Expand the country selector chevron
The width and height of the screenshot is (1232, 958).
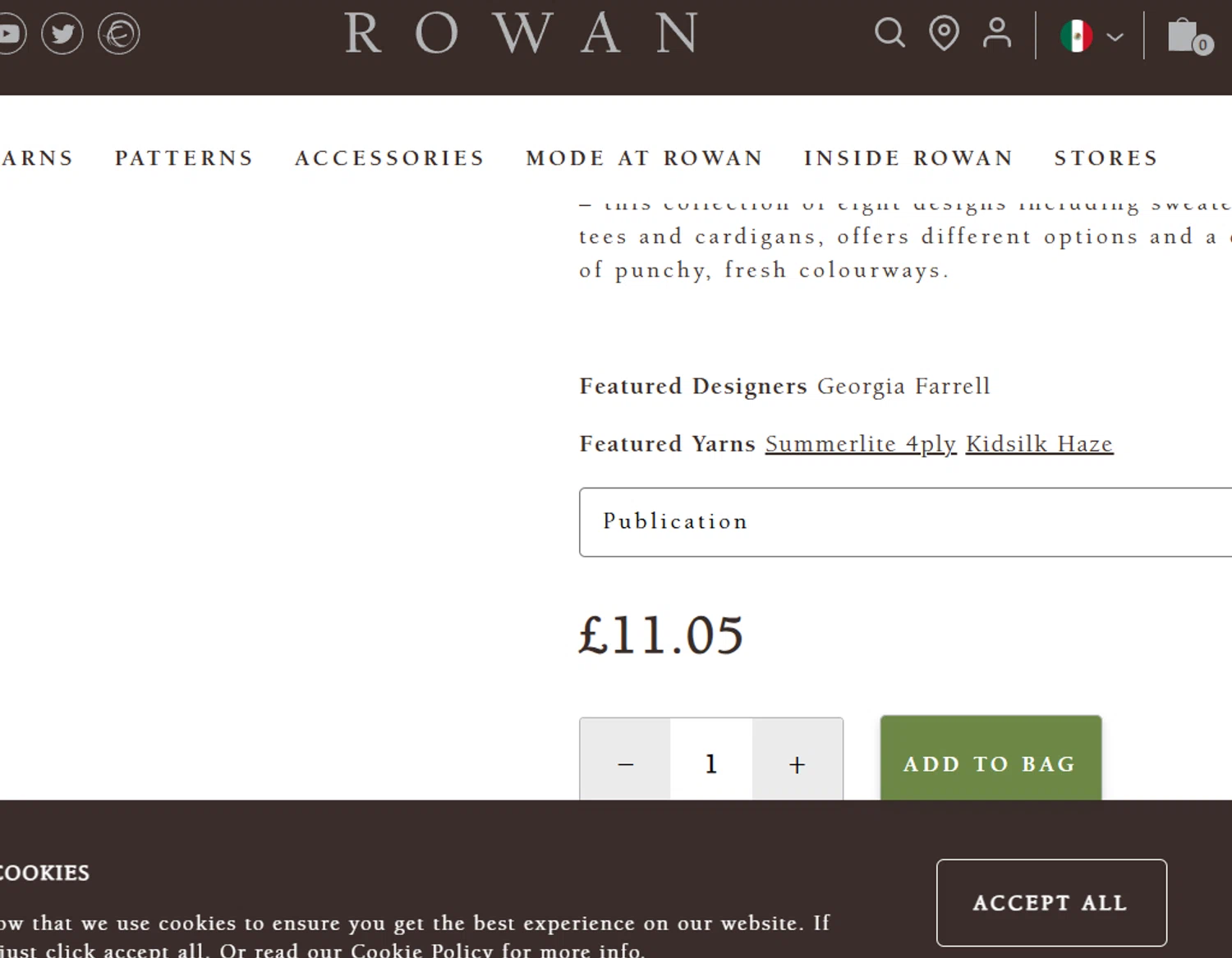pyautogui.click(x=1115, y=37)
